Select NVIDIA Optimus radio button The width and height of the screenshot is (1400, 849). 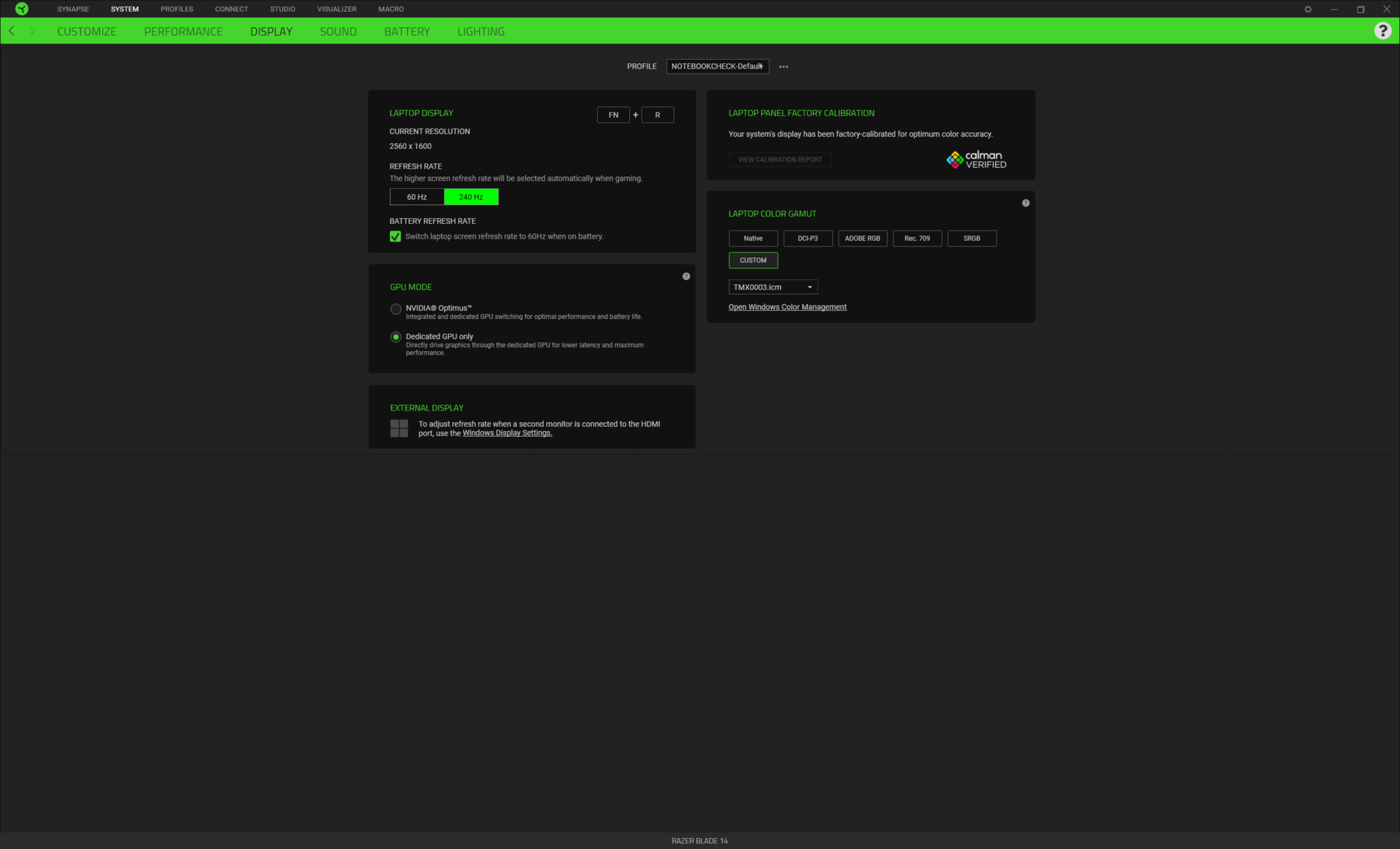[396, 309]
